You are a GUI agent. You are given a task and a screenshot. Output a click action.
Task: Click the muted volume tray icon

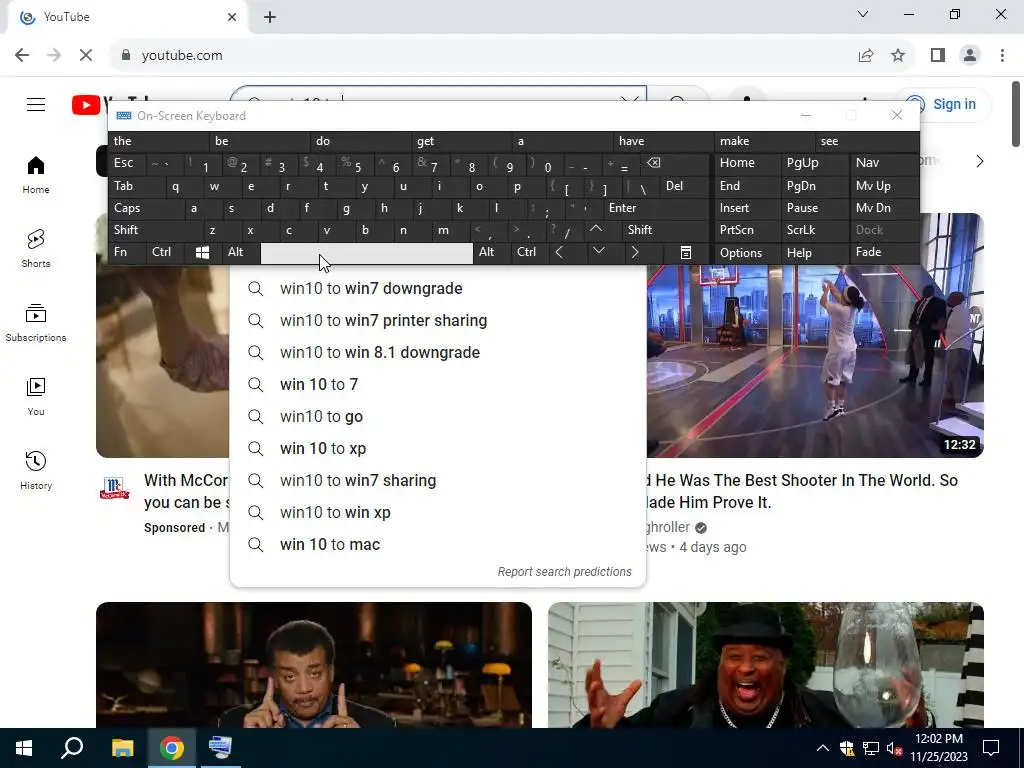point(894,748)
